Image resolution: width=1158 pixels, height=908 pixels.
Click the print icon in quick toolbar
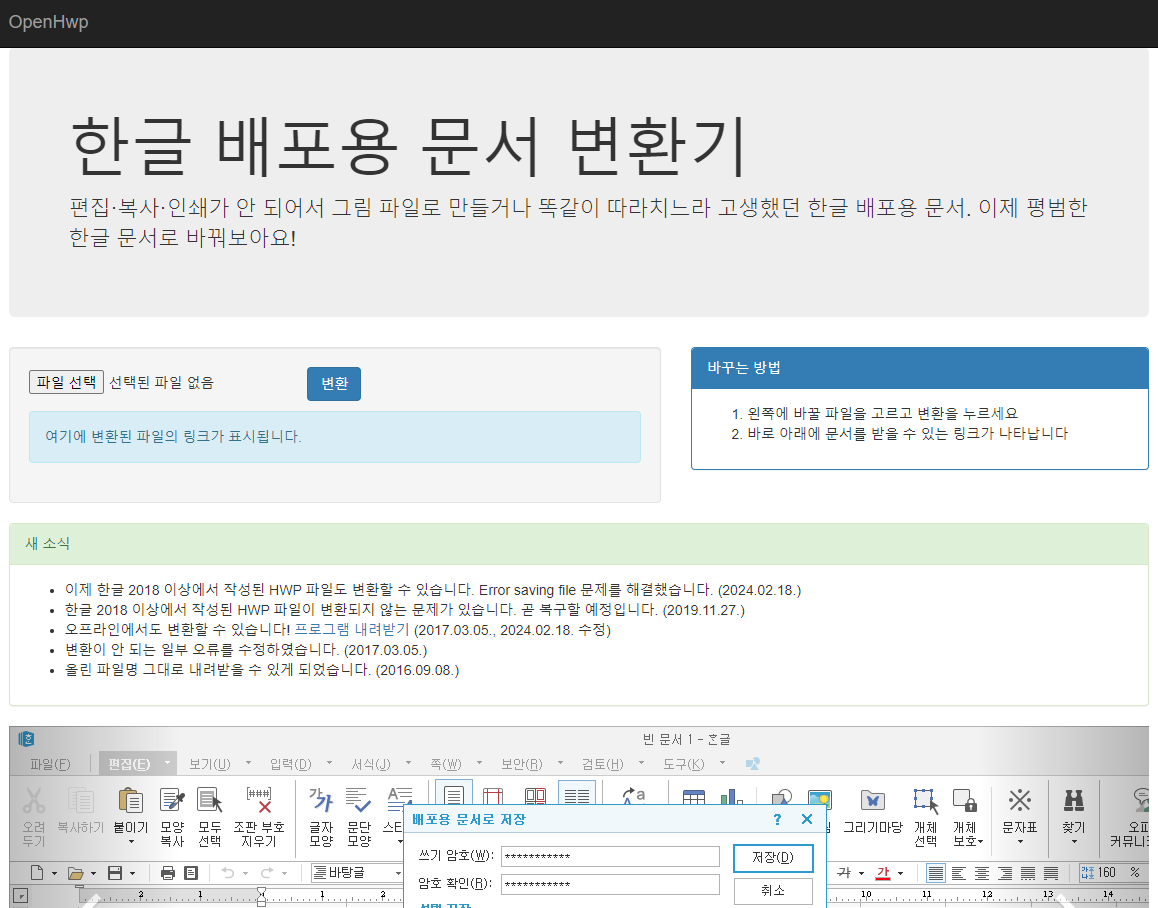tap(168, 873)
